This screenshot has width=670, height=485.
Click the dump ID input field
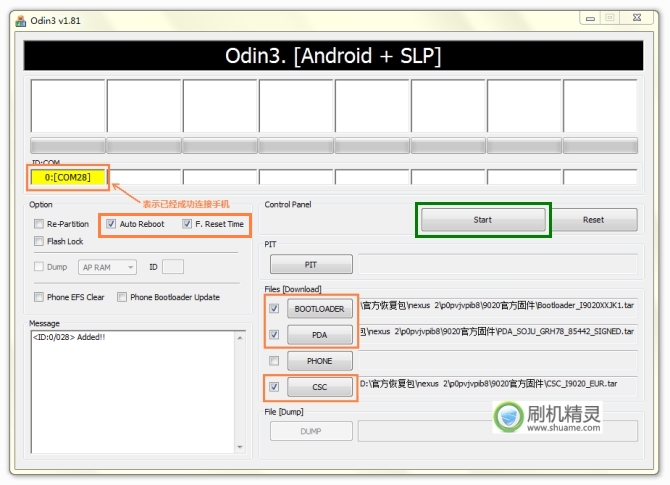[x=173, y=267]
